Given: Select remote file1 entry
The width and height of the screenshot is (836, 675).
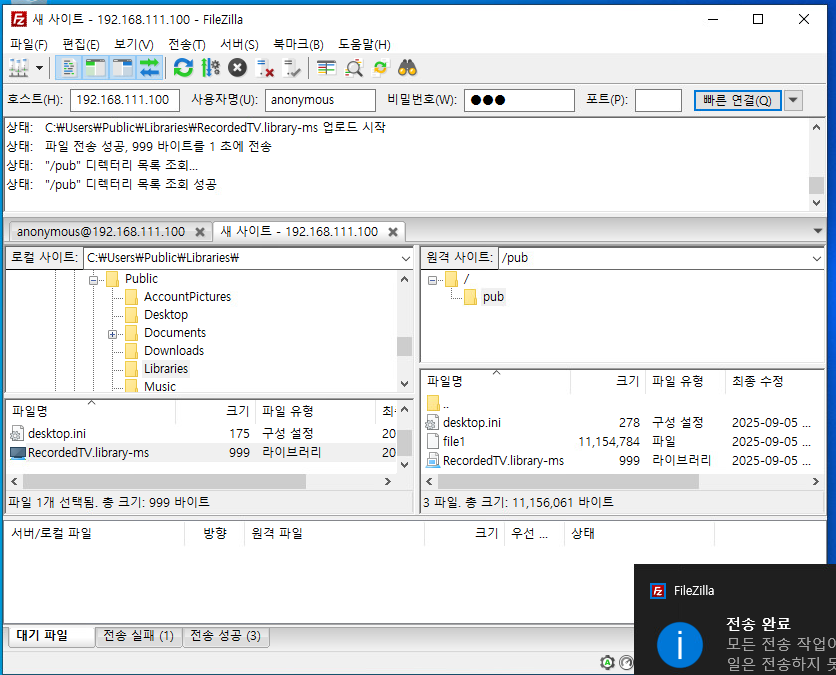Looking at the screenshot, I should [x=622, y=442].
